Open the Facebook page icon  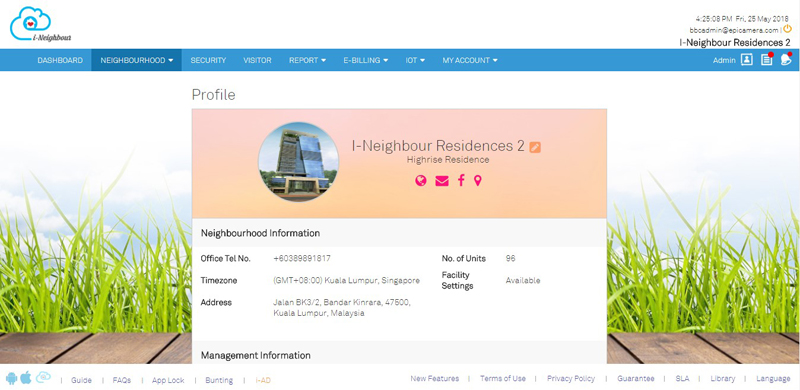point(461,180)
